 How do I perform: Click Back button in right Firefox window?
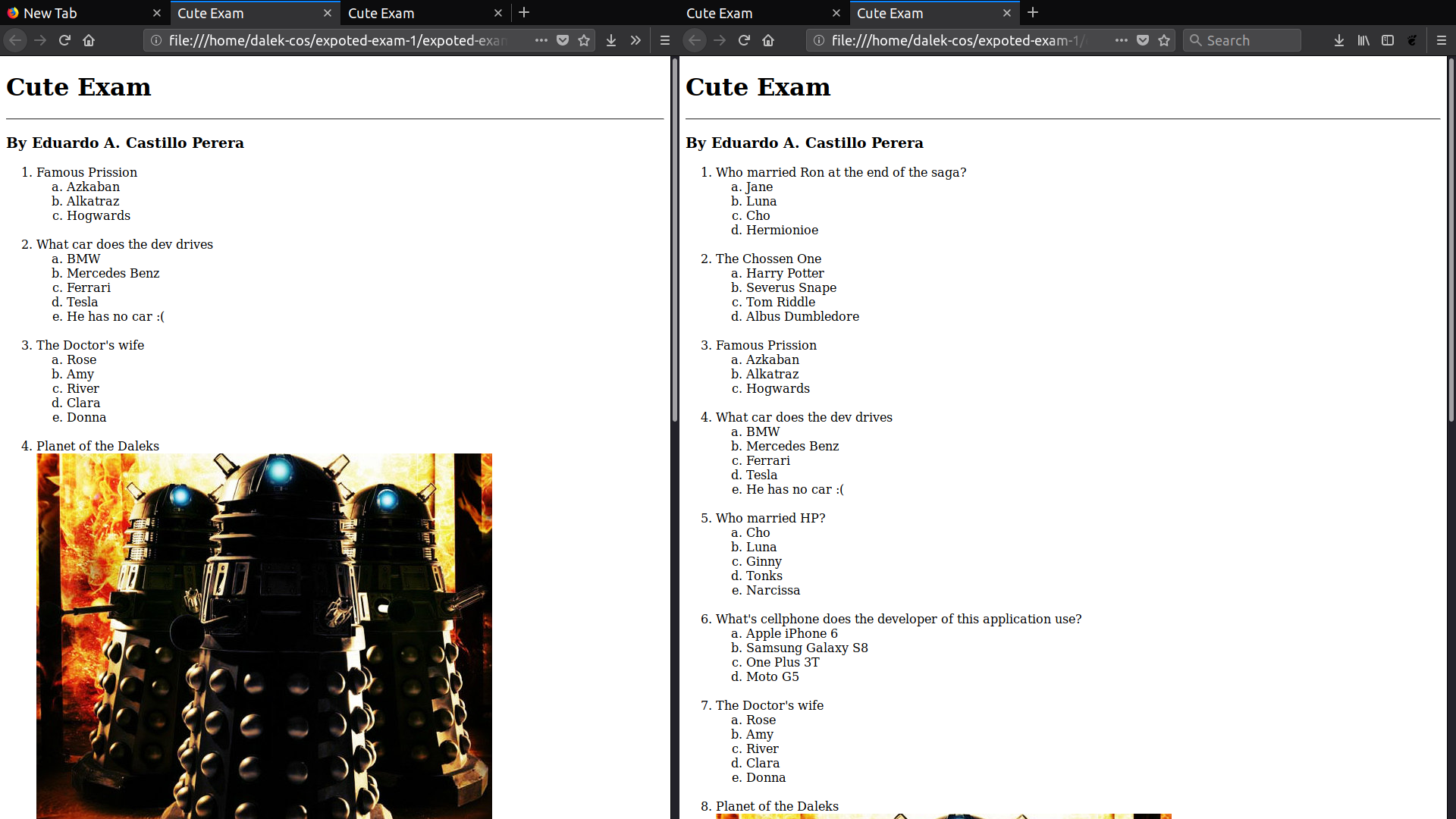695,40
